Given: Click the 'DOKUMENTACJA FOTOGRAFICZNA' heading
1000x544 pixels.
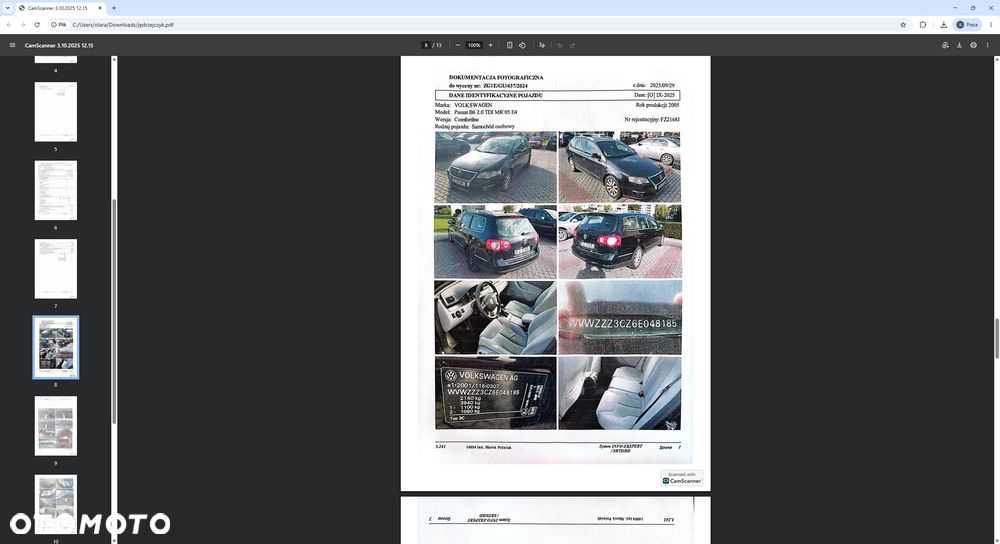Looking at the screenshot, I should pyautogui.click(x=496, y=77).
